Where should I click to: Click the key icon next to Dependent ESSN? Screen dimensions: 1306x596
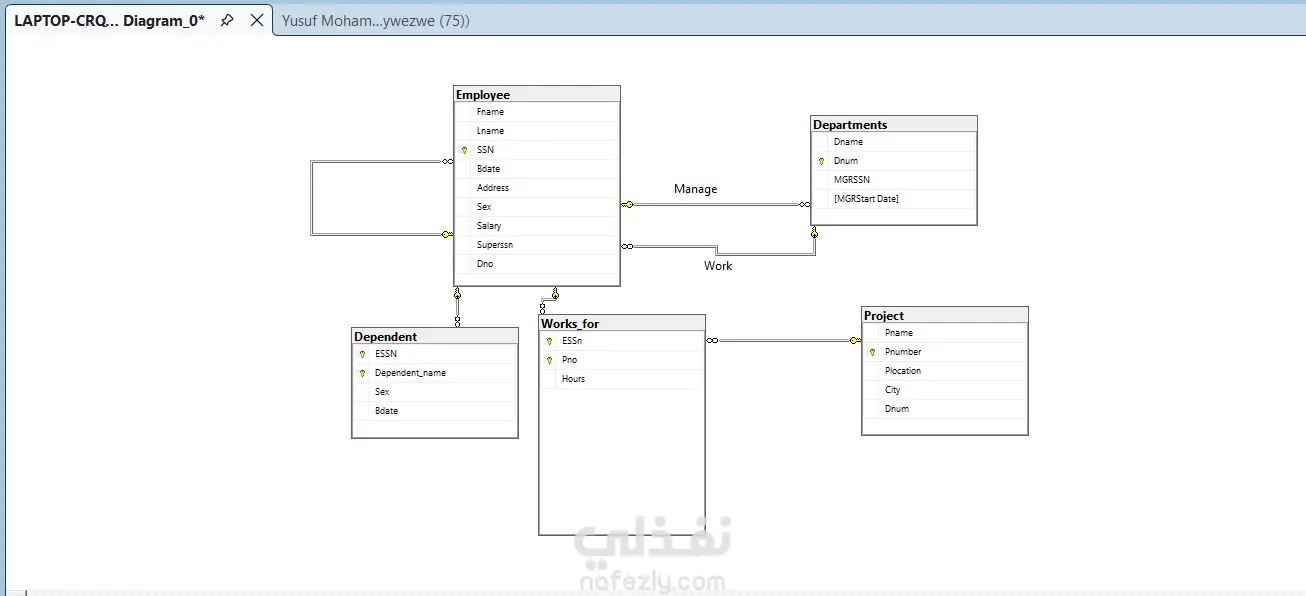[362, 354]
